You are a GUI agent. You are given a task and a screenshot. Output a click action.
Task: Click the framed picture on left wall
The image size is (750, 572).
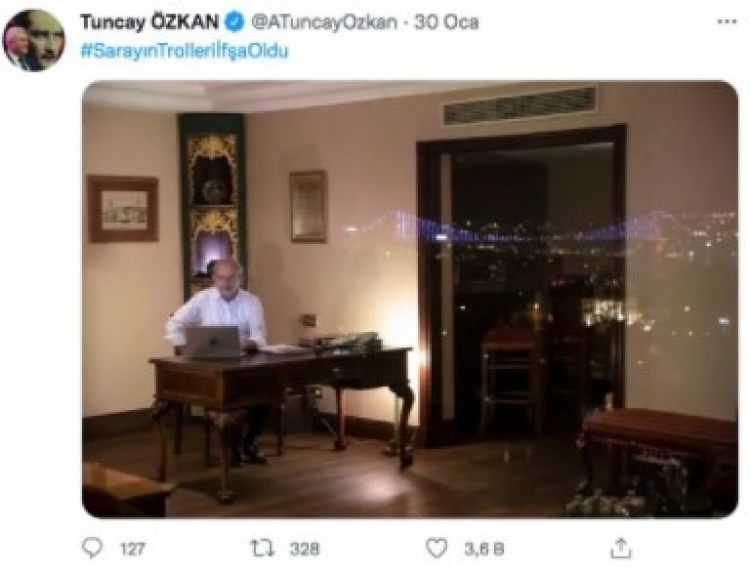coord(123,209)
